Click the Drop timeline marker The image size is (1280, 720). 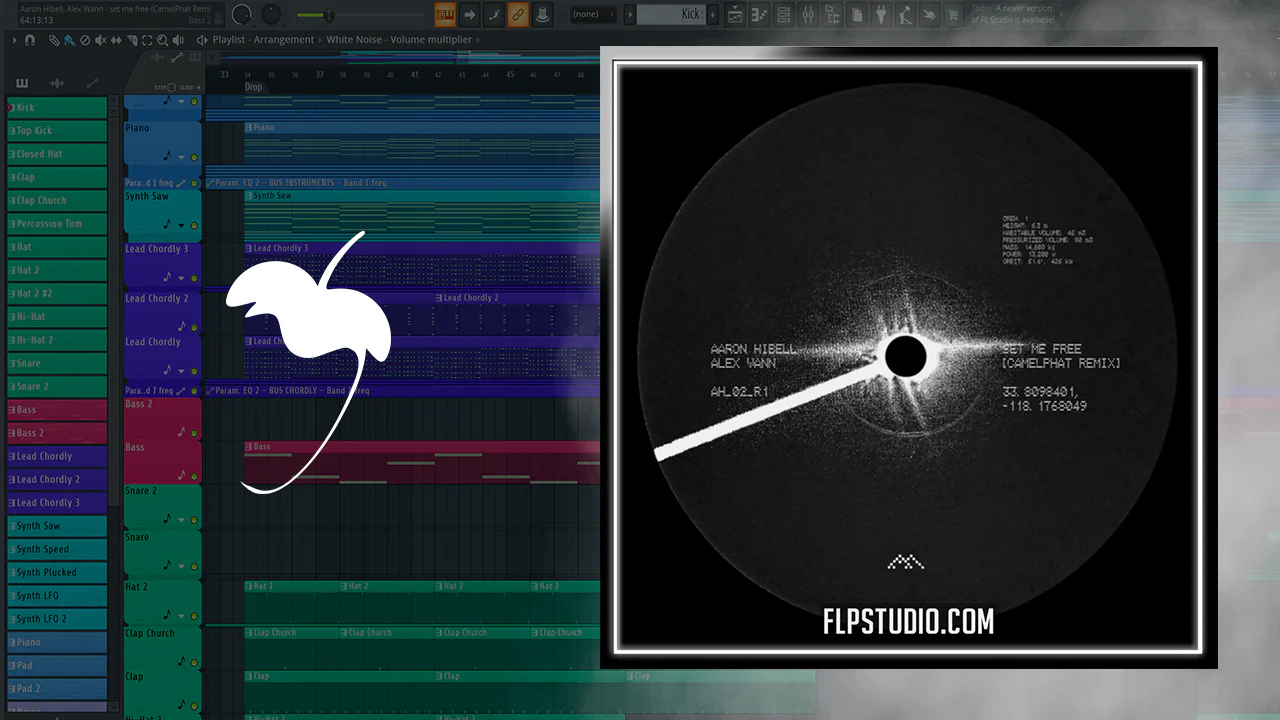point(254,87)
